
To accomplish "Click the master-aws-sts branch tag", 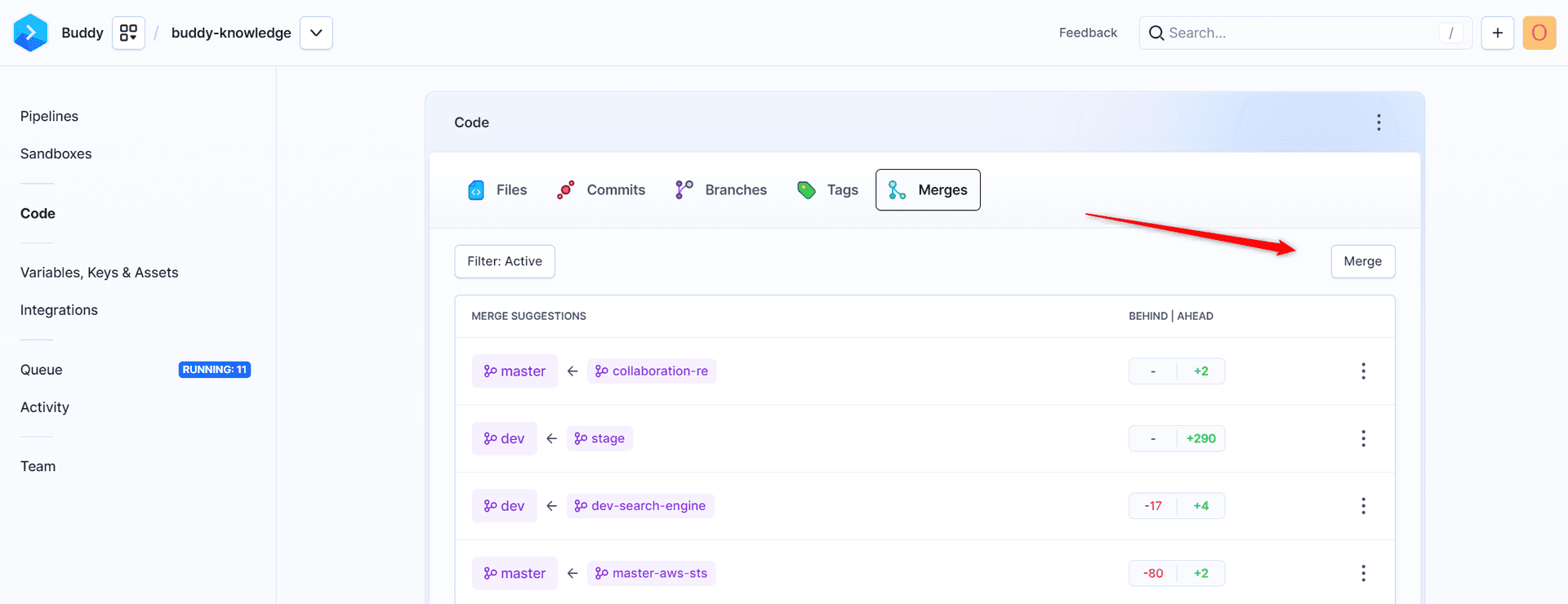I will tap(652, 573).
